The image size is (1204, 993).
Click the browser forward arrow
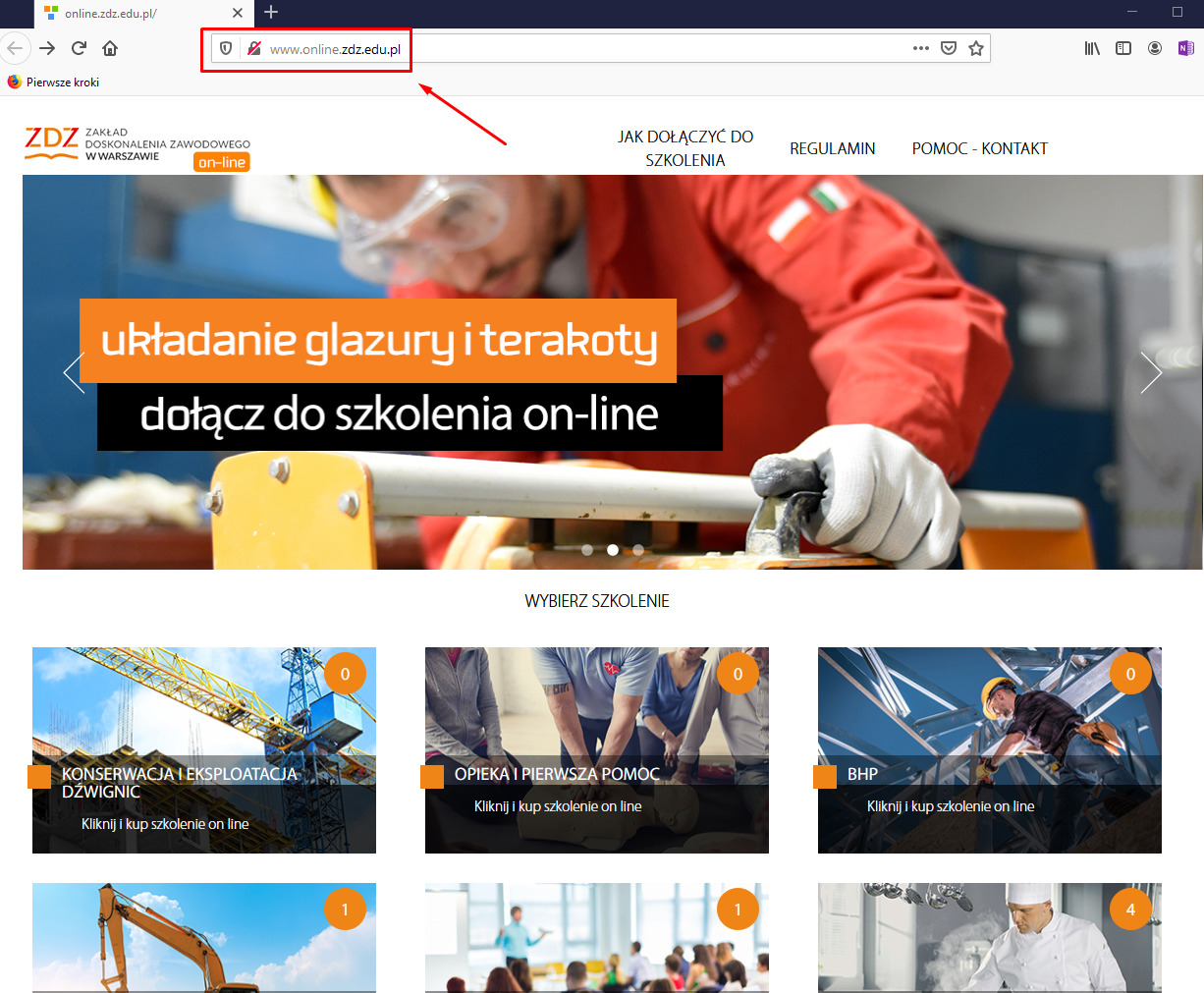click(x=47, y=48)
